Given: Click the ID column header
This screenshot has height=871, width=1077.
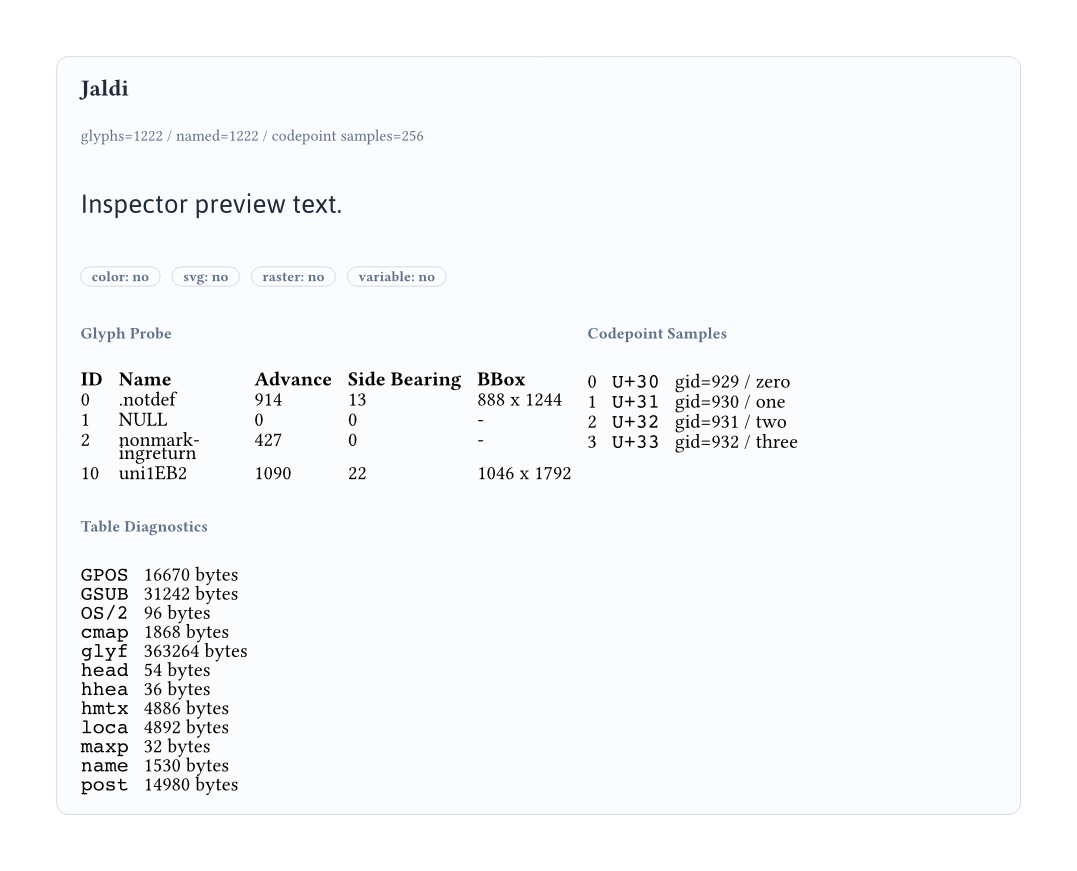Looking at the screenshot, I should pos(91,379).
